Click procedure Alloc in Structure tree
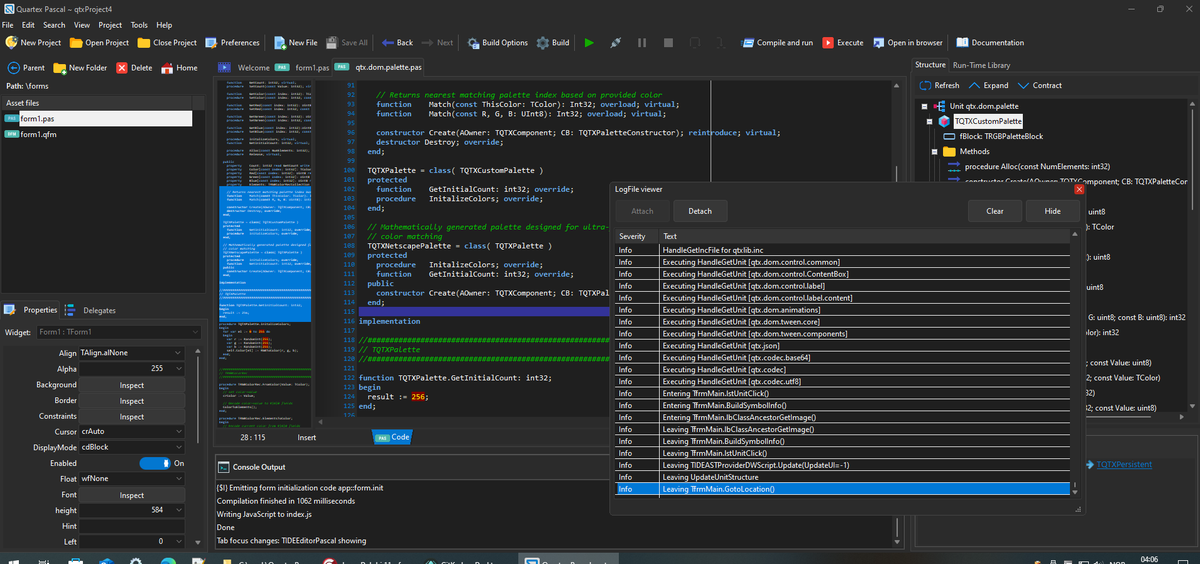 pyautogui.click(x=1030, y=166)
